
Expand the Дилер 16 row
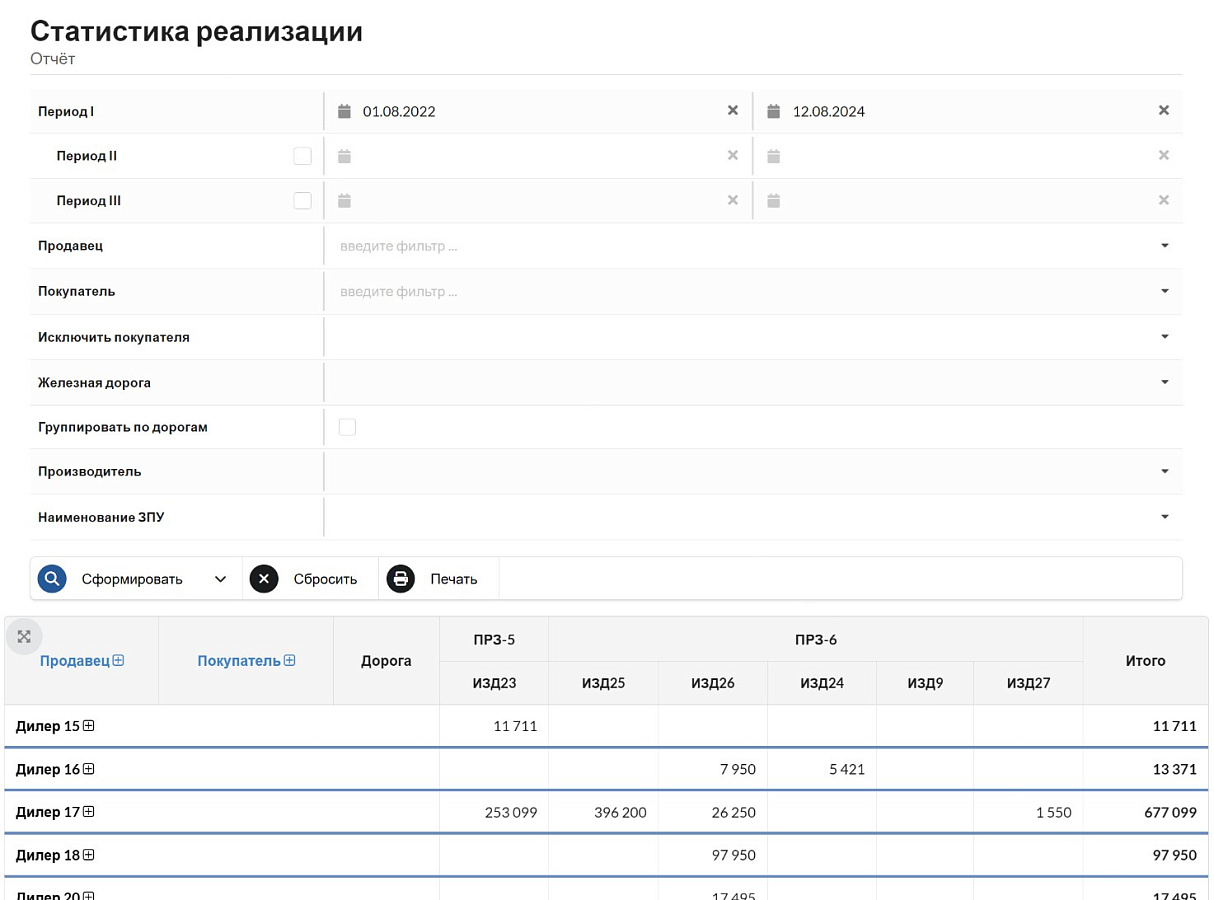(89, 769)
